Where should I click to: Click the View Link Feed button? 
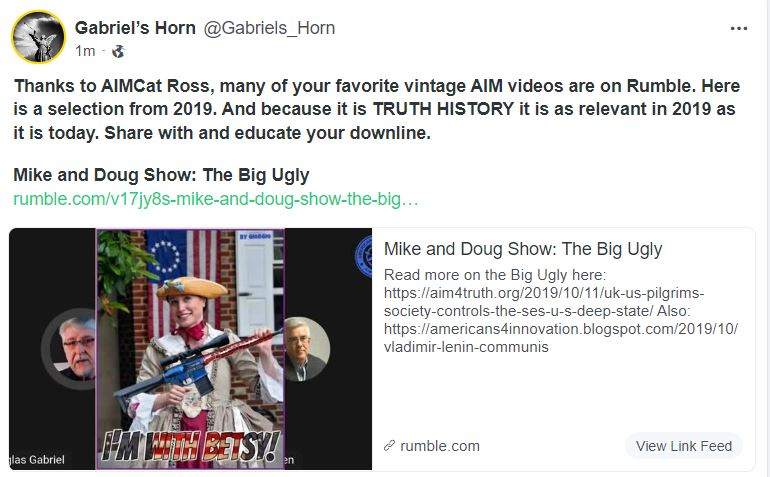(x=684, y=446)
